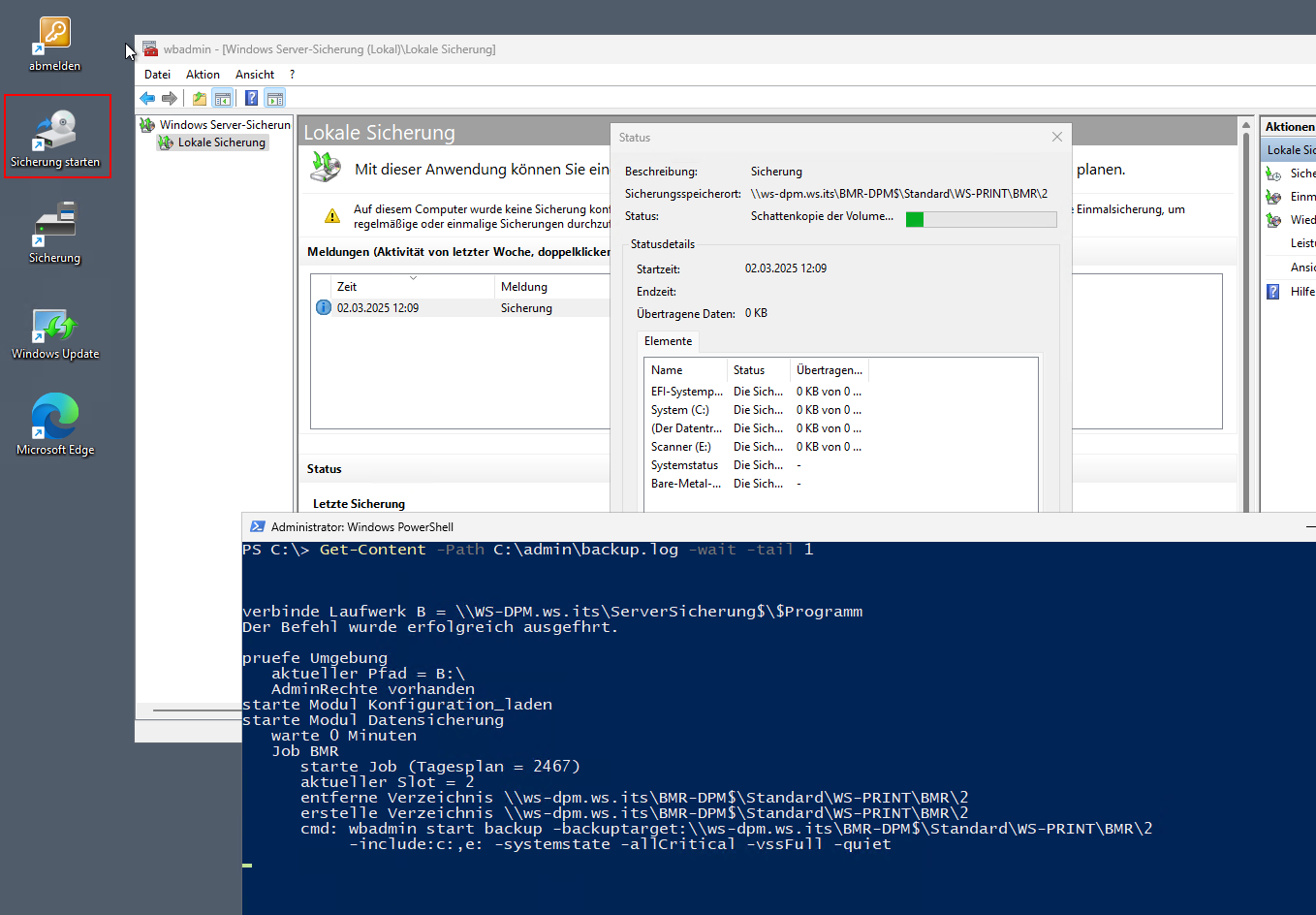Select Lokale Sicherung tree node

coord(222,142)
